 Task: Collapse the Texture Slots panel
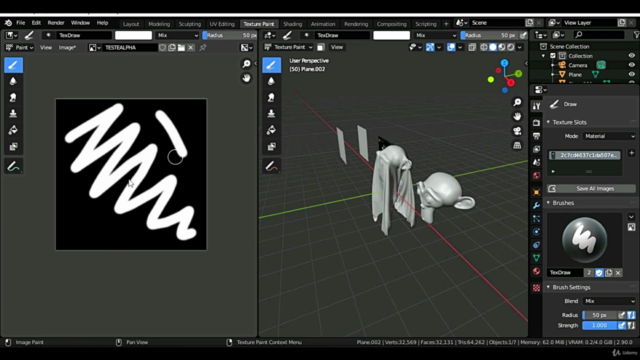[x=548, y=122]
